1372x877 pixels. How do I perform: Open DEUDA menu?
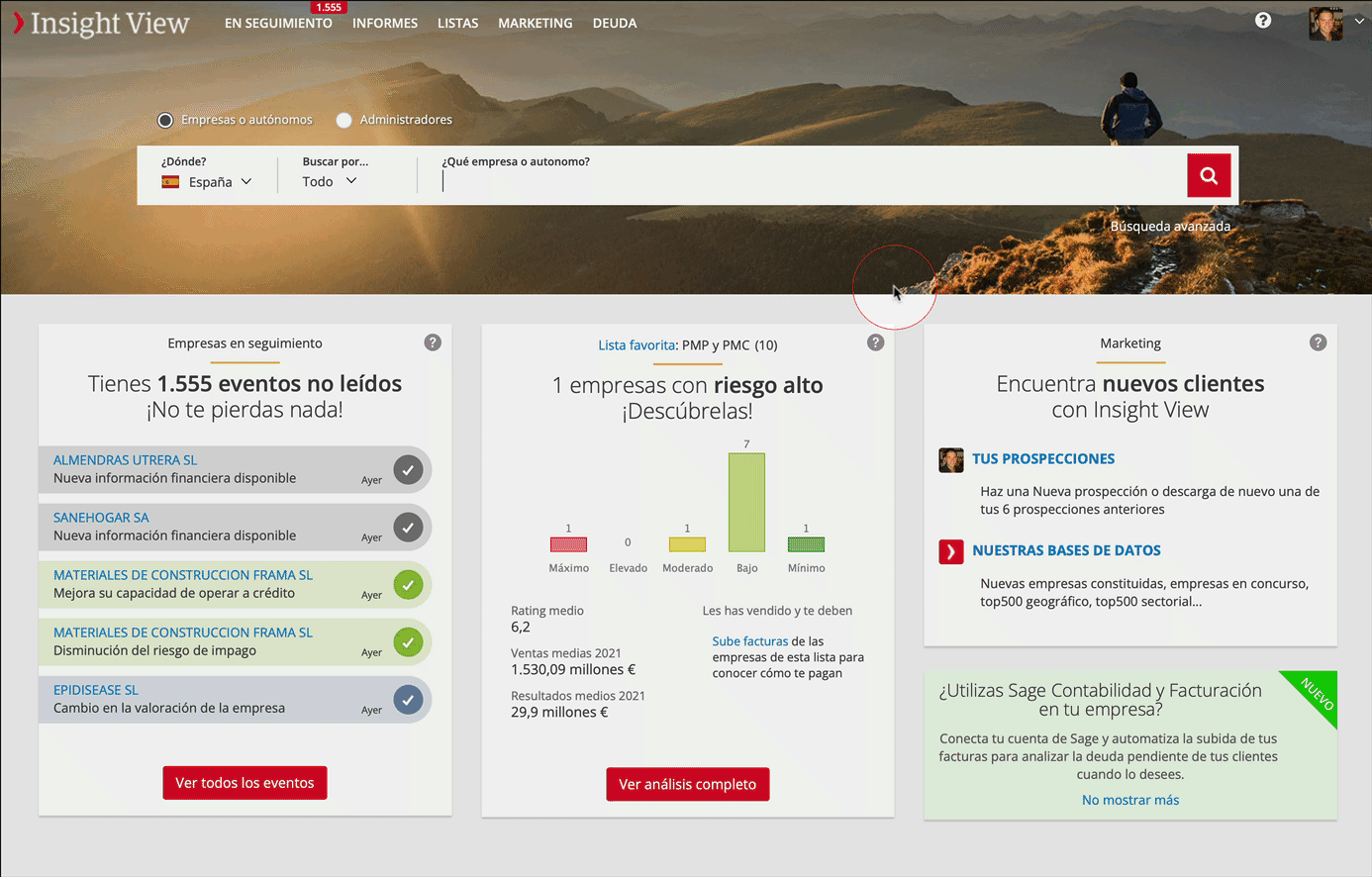point(615,23)
